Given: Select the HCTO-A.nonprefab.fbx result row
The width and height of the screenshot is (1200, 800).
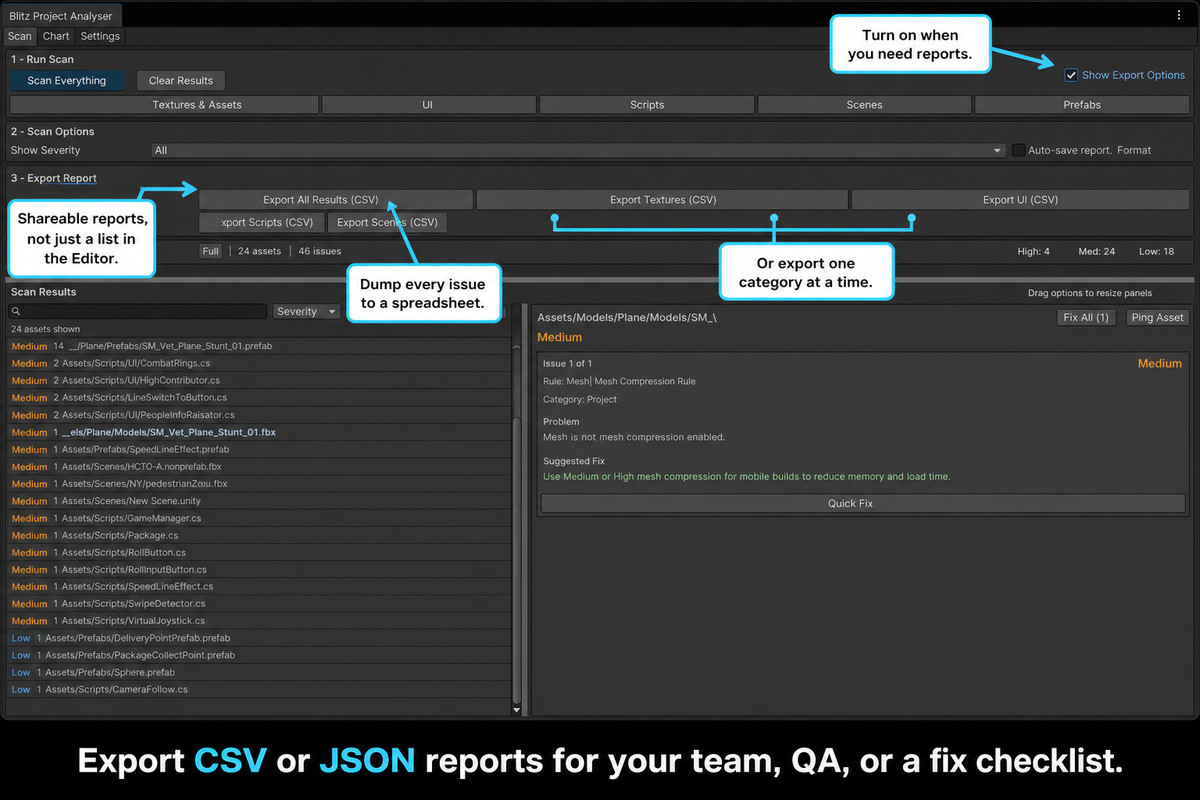Looking at the screenshot, I should (258, 466).
